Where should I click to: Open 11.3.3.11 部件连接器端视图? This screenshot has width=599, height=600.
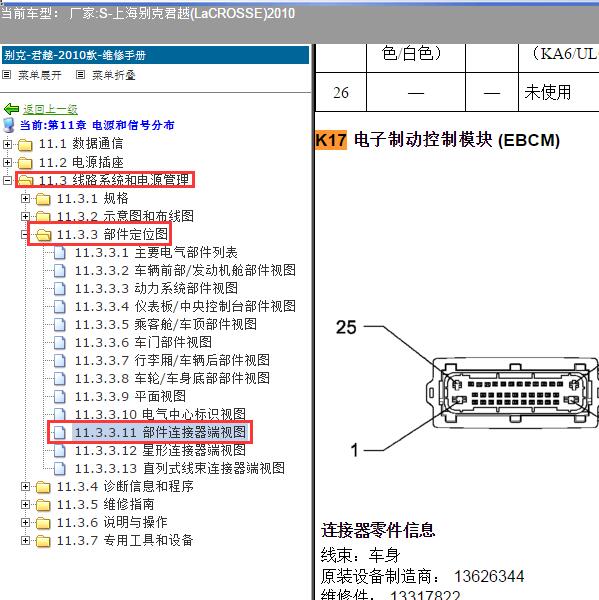[160, 432]
